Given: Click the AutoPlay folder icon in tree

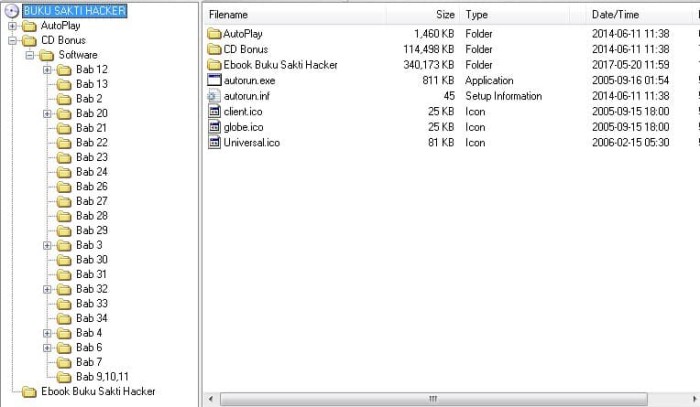Looking at the screenshot, I should tap(29, 26).
